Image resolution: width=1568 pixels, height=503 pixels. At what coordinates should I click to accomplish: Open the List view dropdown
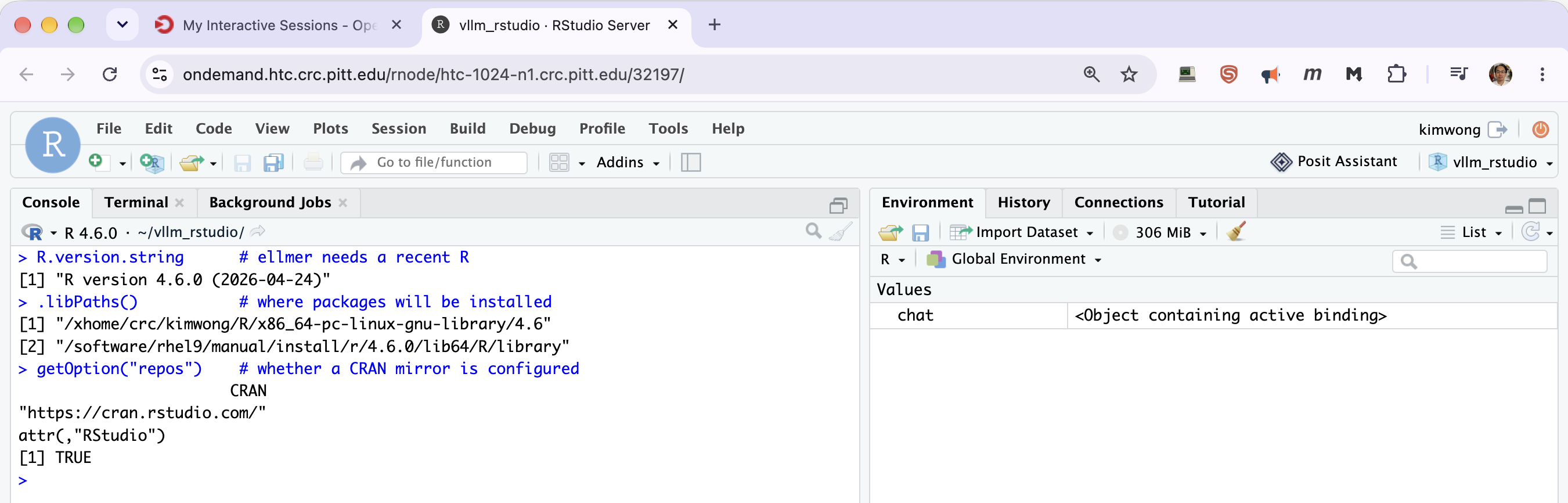click(1471, 232)
